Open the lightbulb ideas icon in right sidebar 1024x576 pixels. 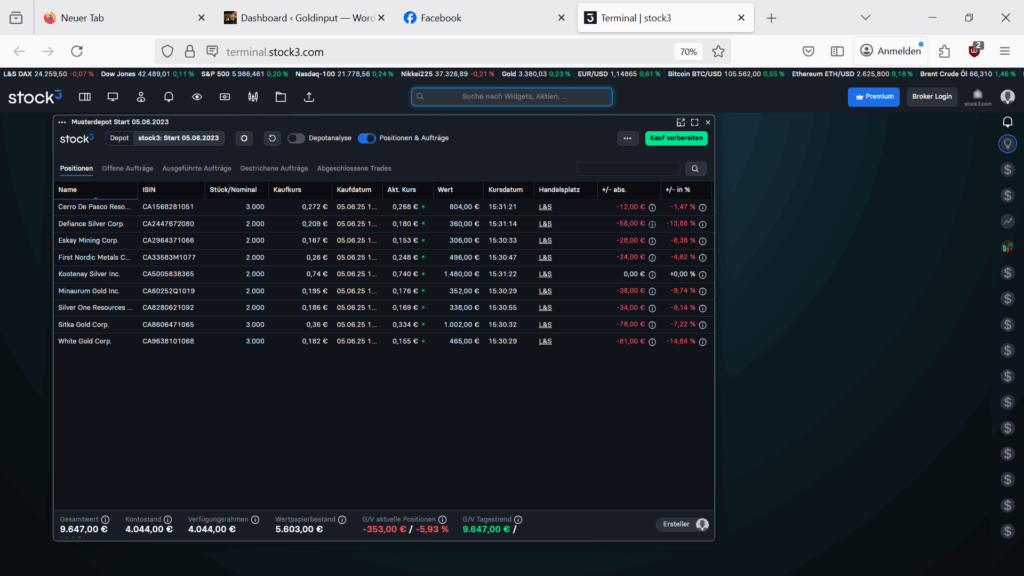1008,144
